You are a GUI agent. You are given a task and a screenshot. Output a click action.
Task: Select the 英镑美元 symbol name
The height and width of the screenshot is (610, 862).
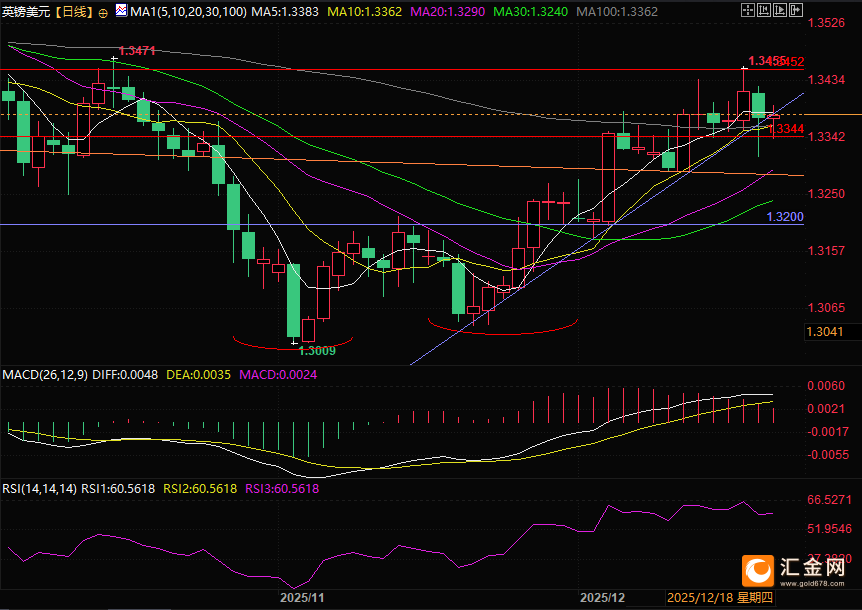point(25,12)
